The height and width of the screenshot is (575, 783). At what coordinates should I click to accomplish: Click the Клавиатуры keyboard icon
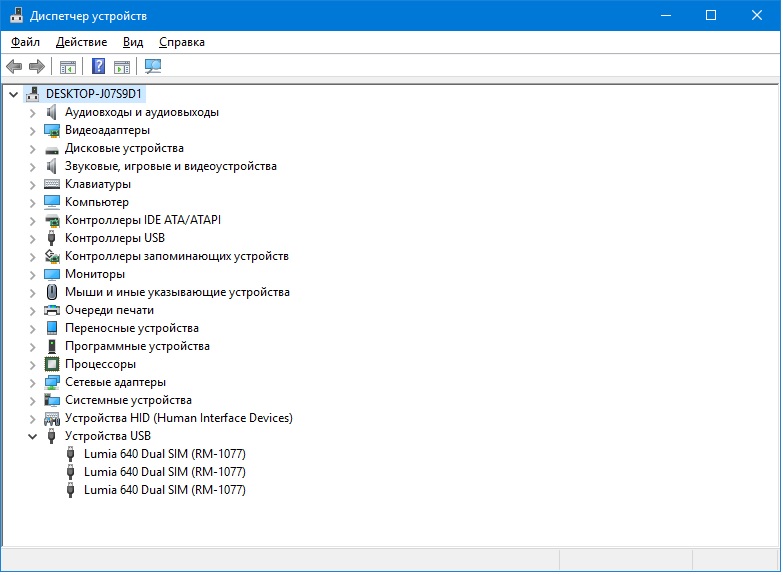click(51, 184)
